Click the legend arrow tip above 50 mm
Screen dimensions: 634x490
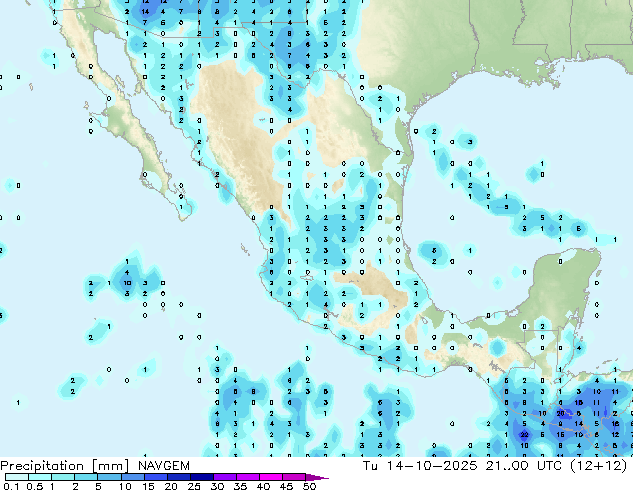pyautogui.click(x=317, y=477)
